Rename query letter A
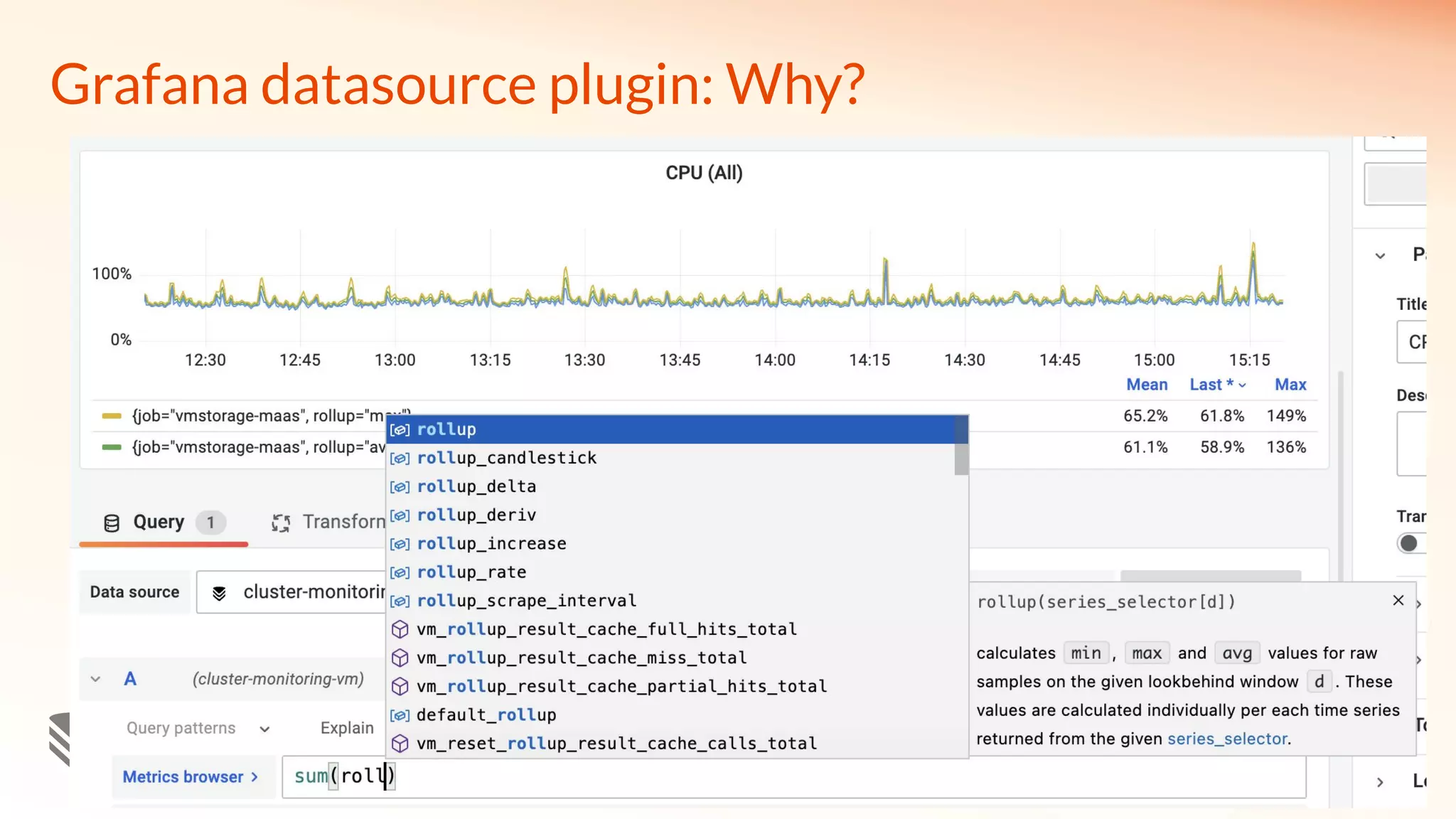This screenshot has width=1456, height=819. 130,679
